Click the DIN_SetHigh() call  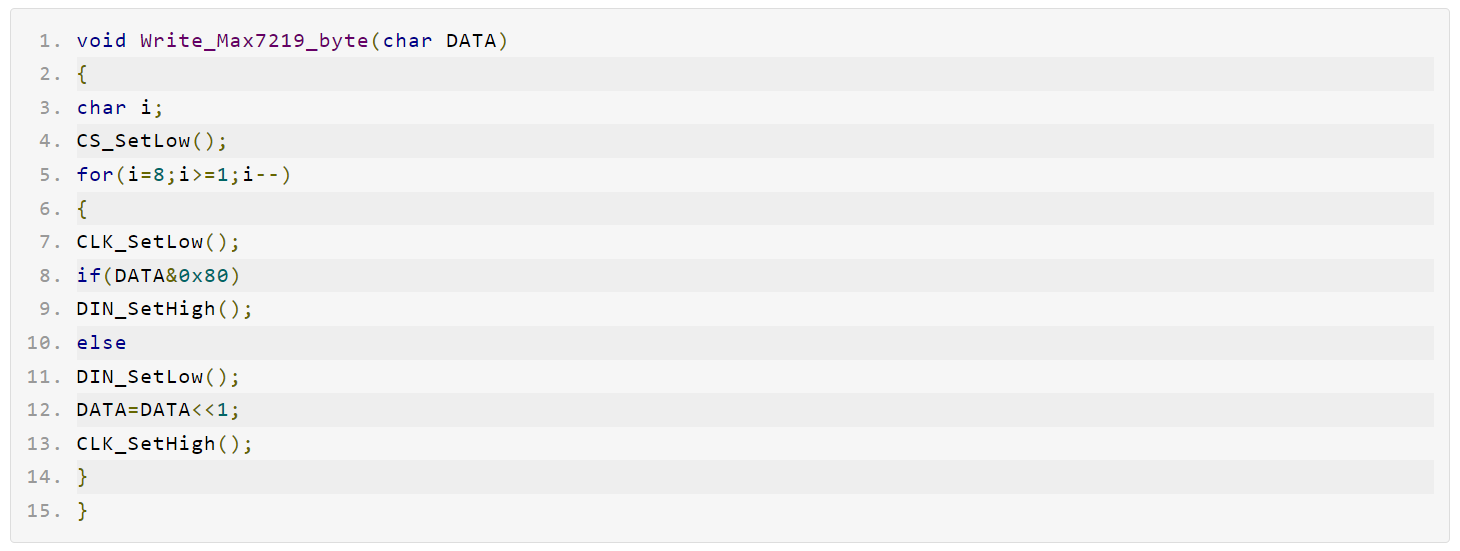[165, 309]
